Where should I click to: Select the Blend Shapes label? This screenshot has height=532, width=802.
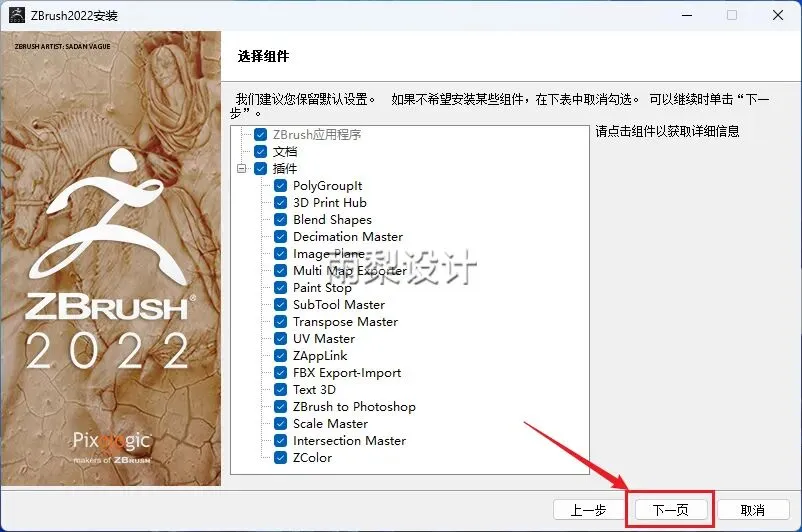point(332,220)
